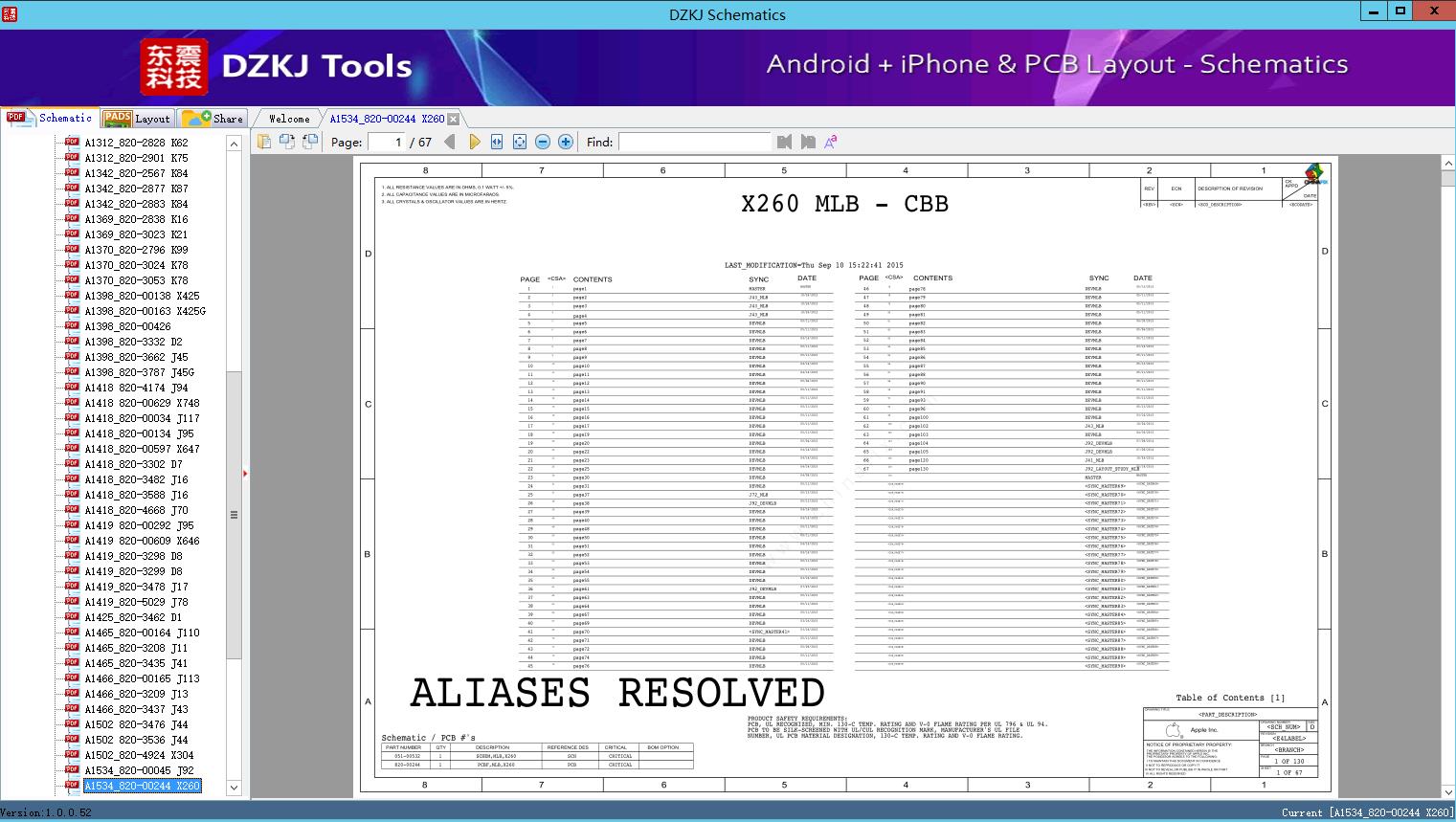Click the page number input field

point(386,142)
